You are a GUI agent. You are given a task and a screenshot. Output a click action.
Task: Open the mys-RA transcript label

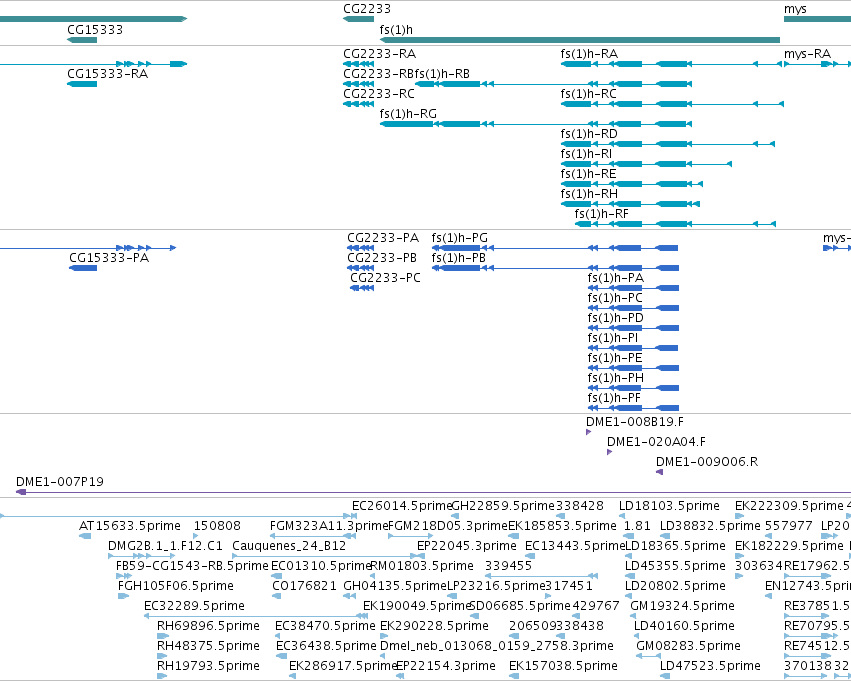[807, 54]
